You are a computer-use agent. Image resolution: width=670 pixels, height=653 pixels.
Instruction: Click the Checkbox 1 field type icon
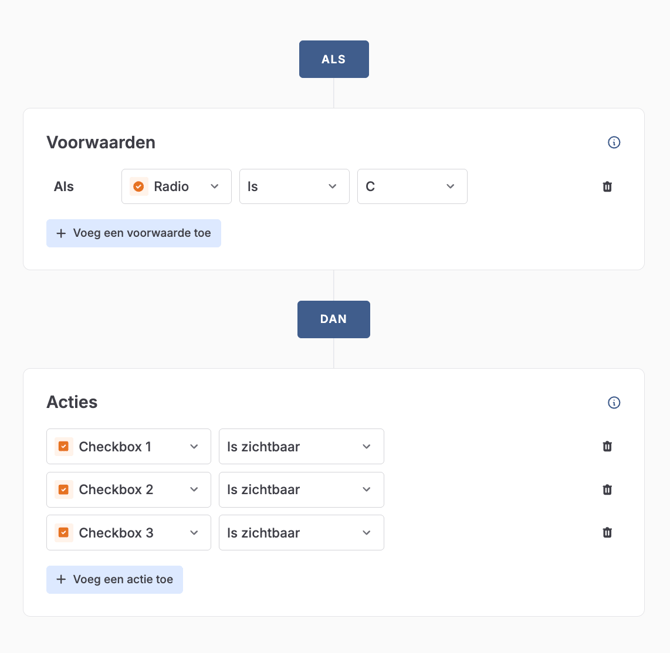click(64, 447)
